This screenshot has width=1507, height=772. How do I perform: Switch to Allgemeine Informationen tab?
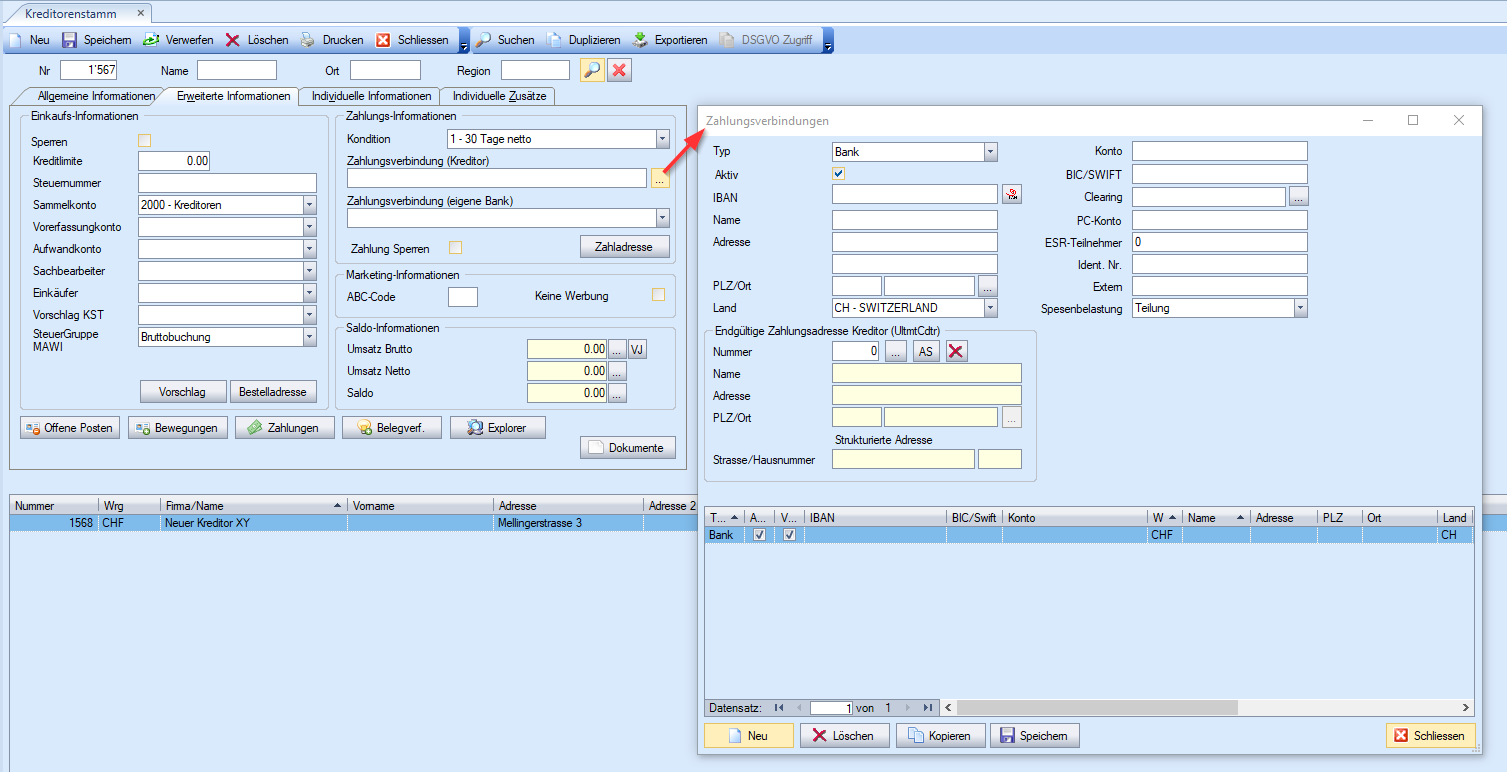(95, 97)
